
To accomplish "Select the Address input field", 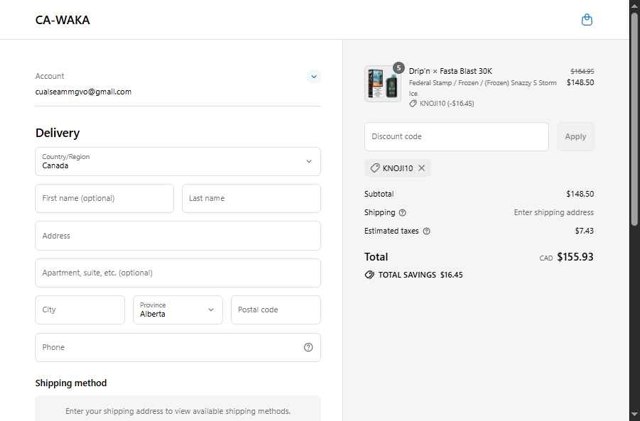I will pos(178,236).
